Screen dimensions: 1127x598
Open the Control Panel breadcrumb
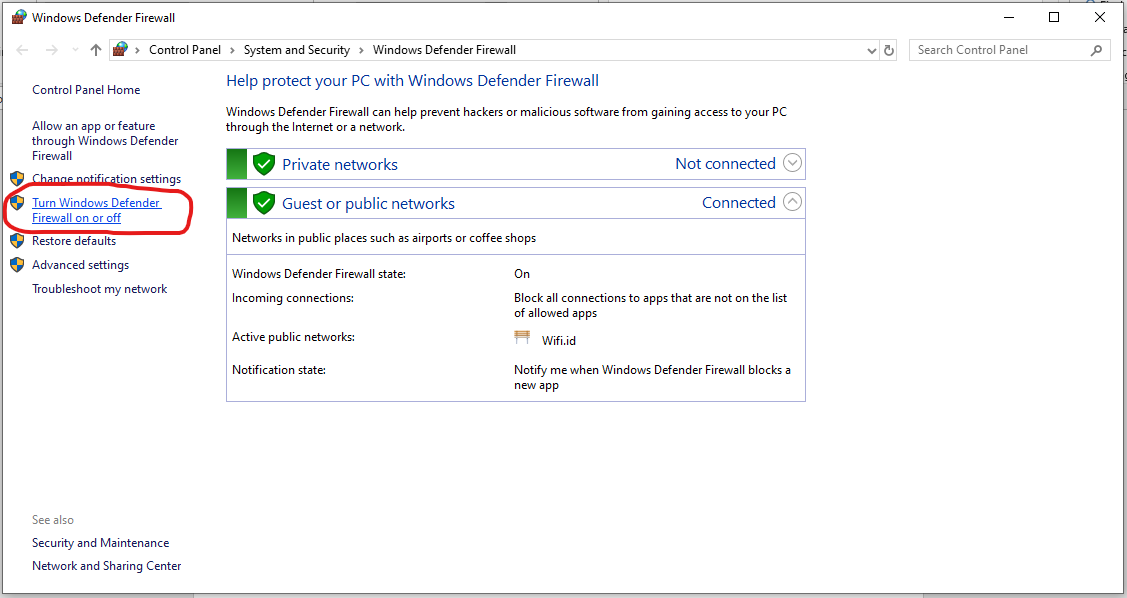(x=185, y=50)
